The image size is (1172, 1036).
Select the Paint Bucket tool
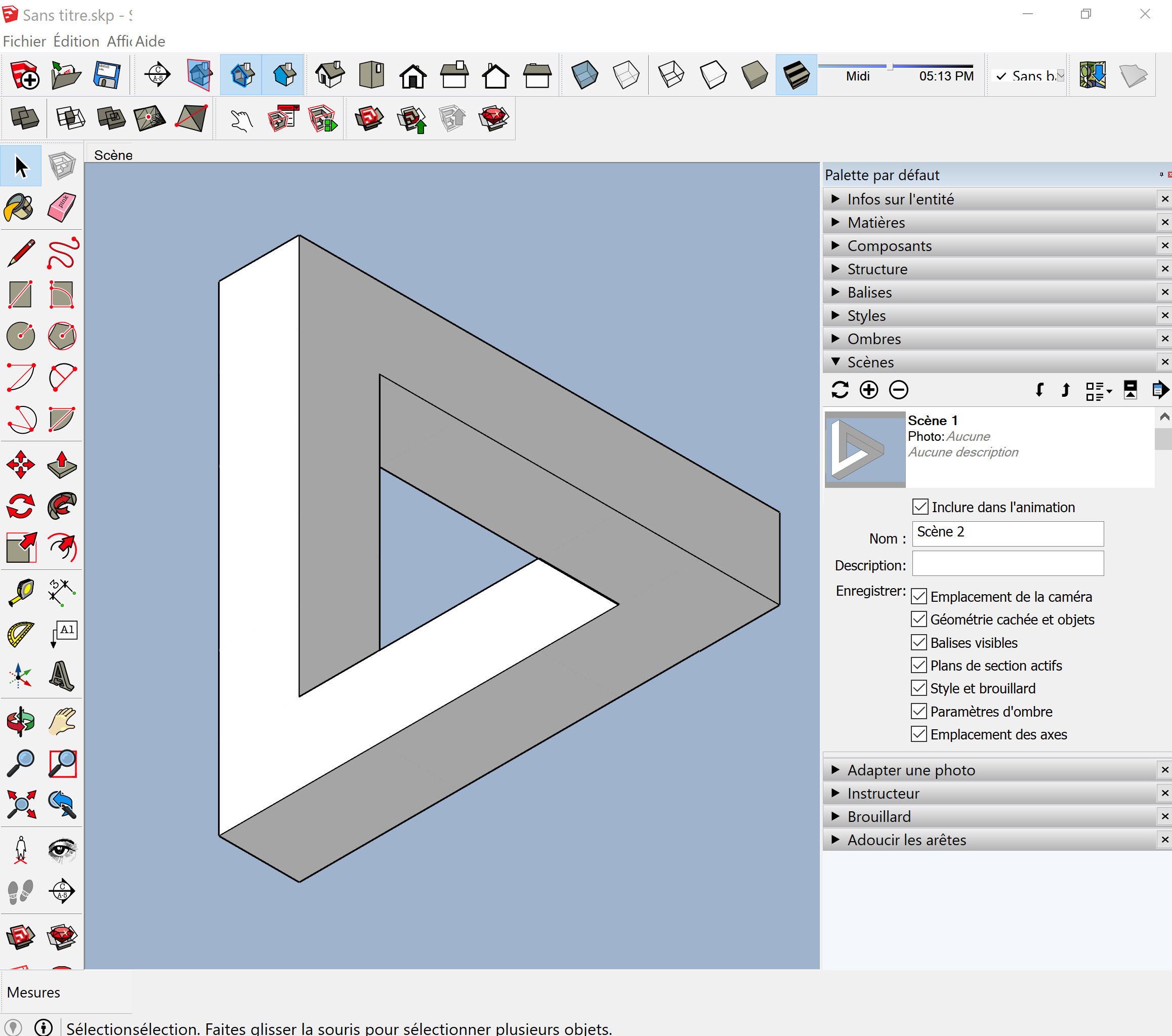point(20,208)
